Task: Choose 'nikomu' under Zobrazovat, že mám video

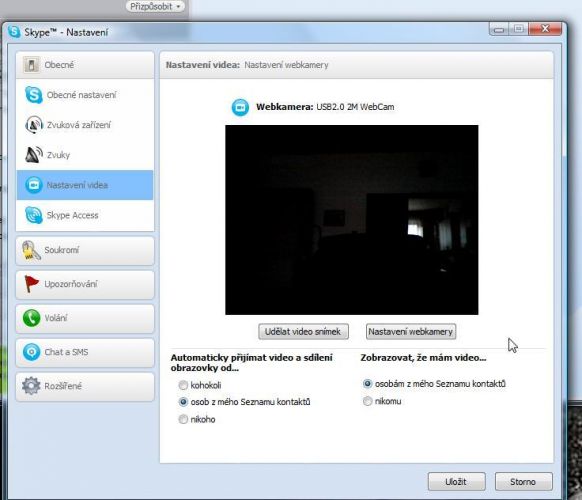Action: (367, 401)
